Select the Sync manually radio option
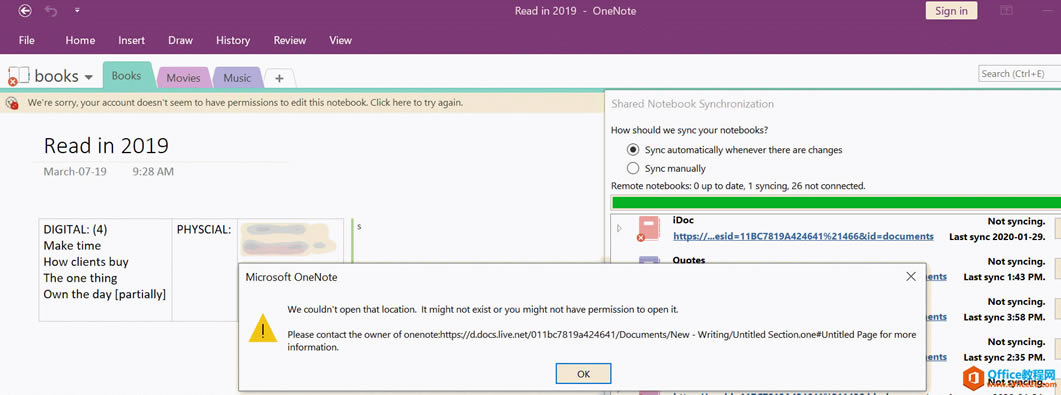Image resolution: width=1061 pixels, height=395 pixels. [x=633, y=168]
